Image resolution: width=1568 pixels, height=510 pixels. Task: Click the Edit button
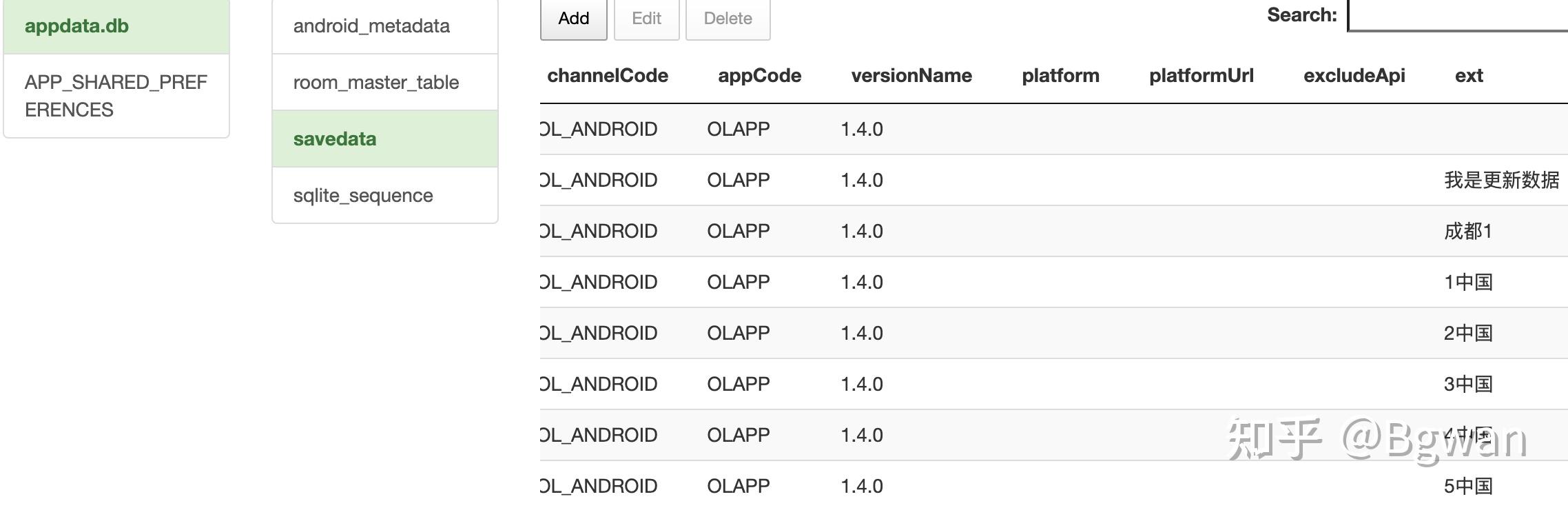tap(646, 19)
